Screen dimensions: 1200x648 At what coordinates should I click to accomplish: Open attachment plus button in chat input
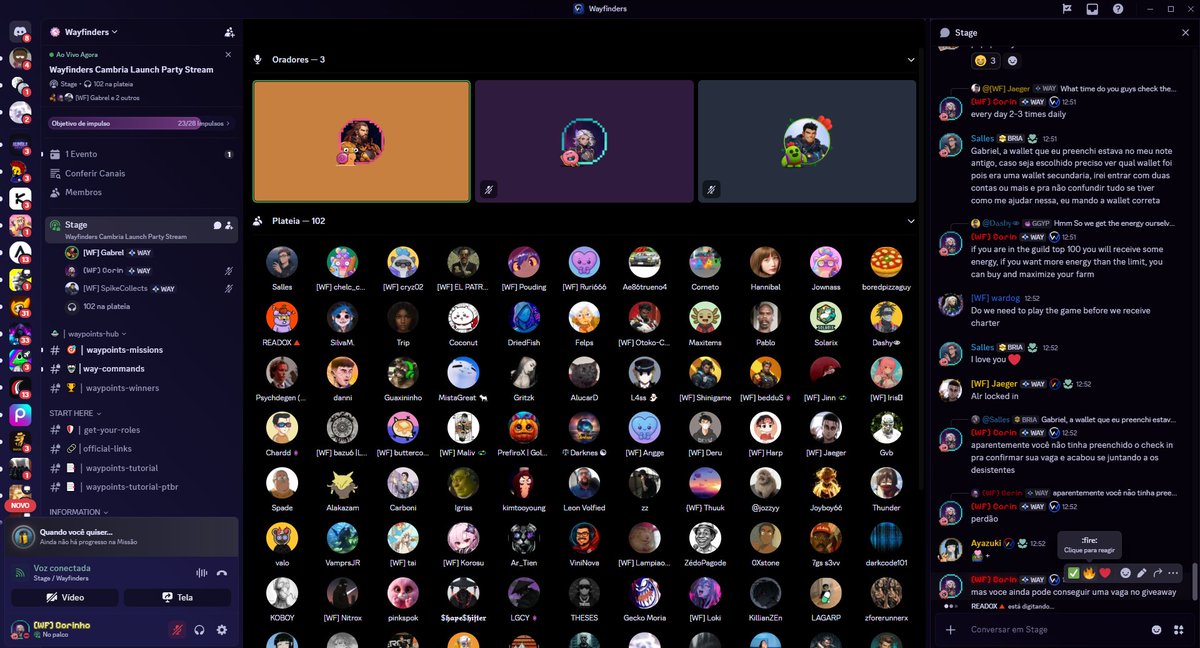pyautogui.click(x=950, y=630)
